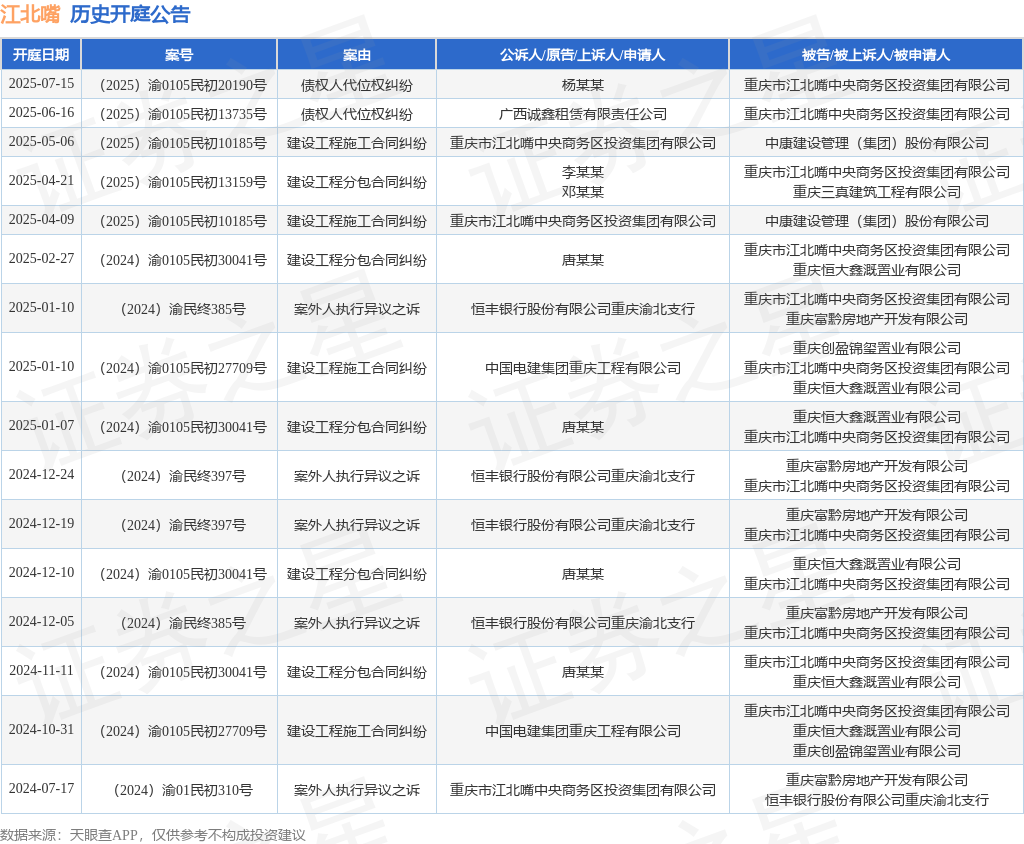
Task: Select the 开庭日期 column header
Action: coord(41,55)
